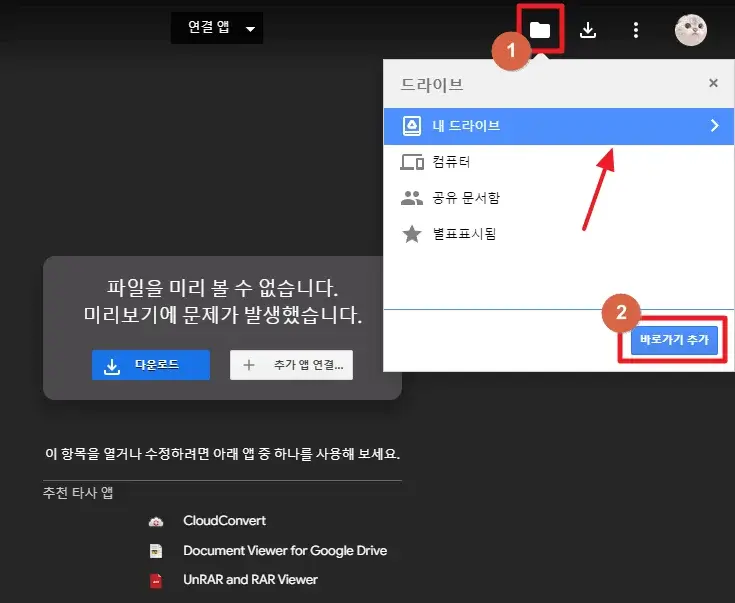Select 내 드라이브 in the list
The image size is (735, 603).
point(558,126)
